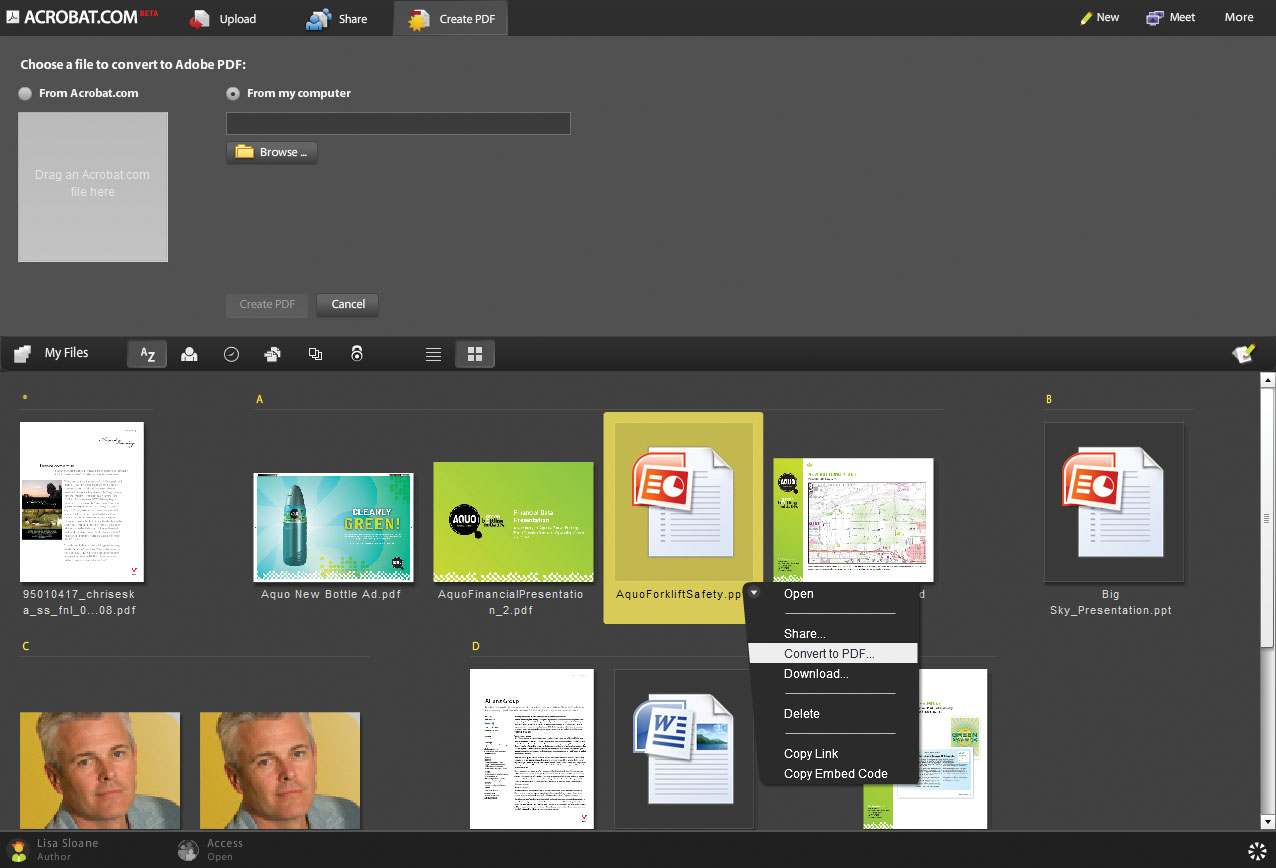Viewport: 1276px width, 868px height.
Task: Select first portrait photo under C
Action: click(x=100, y=770)
